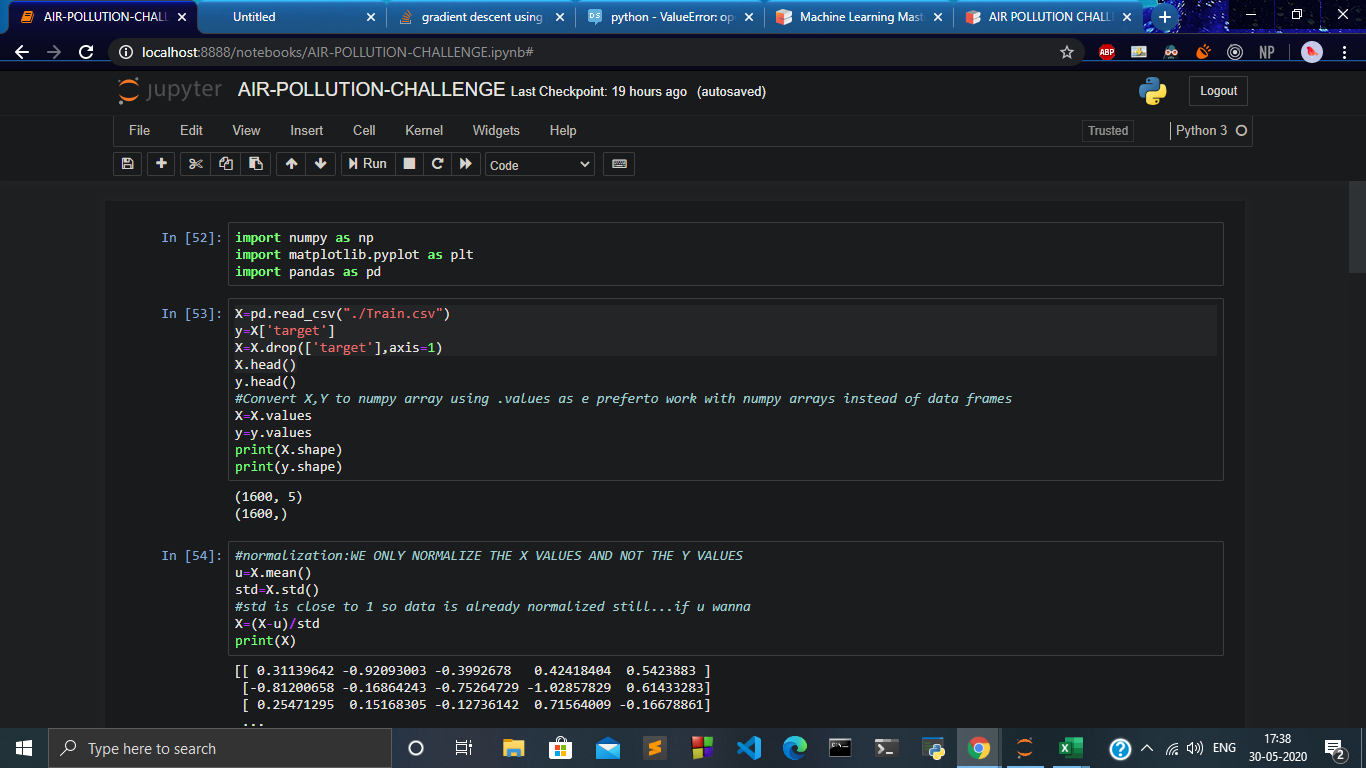Insert a cell below with plus icon
The image size is (1366, 768).
(161, 164)
